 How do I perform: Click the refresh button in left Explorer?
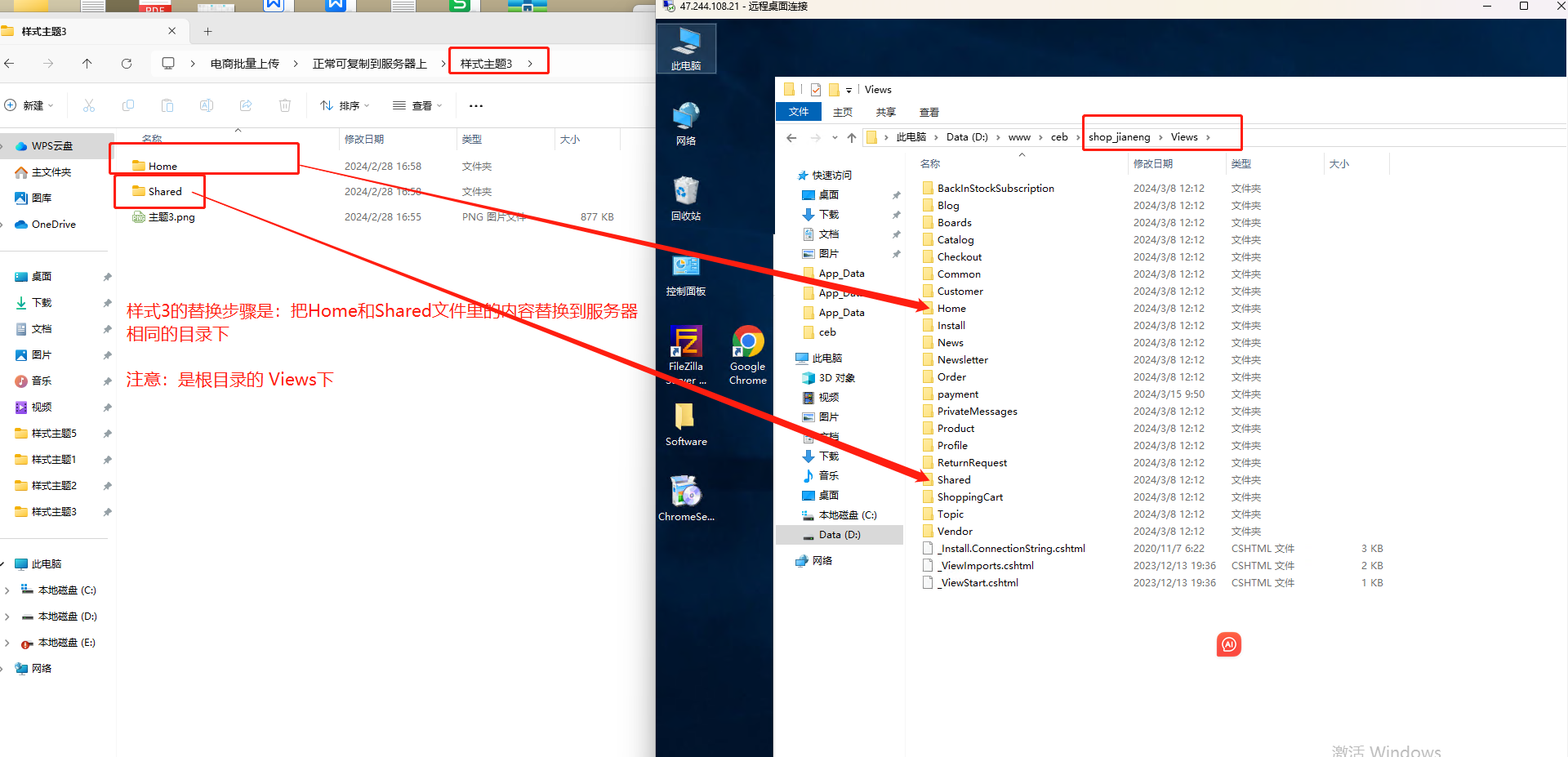pyautogui.click(x=127, y=64)
